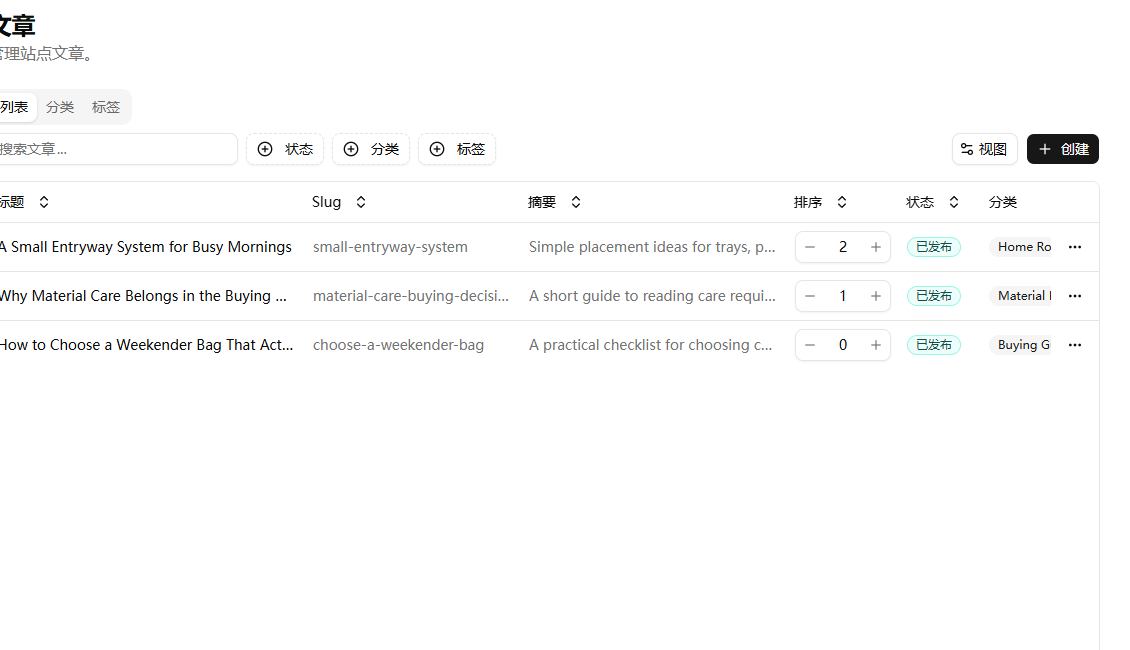Click sort value 0 in Weekender Bag row
The width and height of the screenshot is (1130, 650).
click(842, 345)
